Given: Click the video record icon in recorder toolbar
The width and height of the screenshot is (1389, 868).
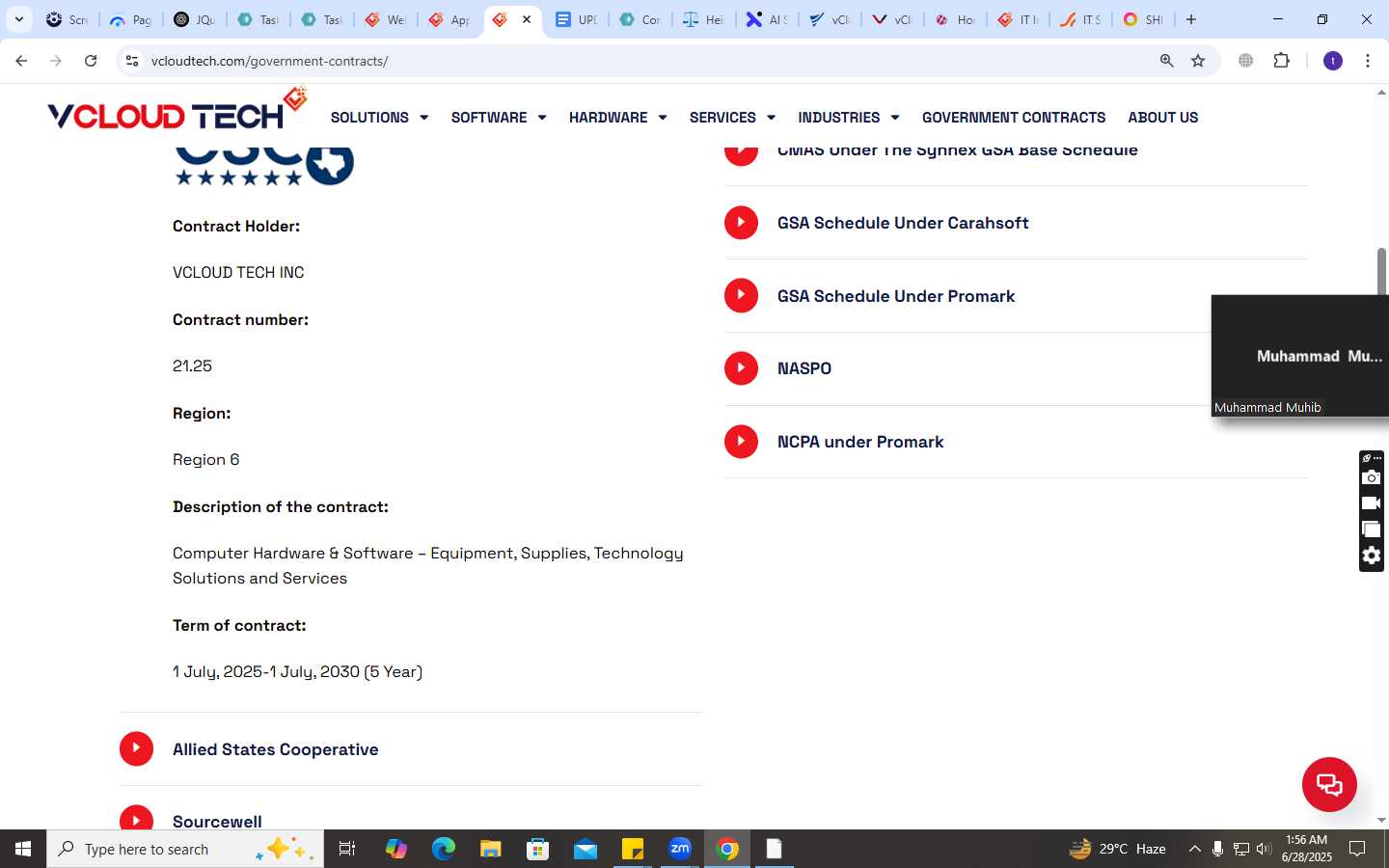Looking at the screenshot, I should click(x=1371, y=503).
